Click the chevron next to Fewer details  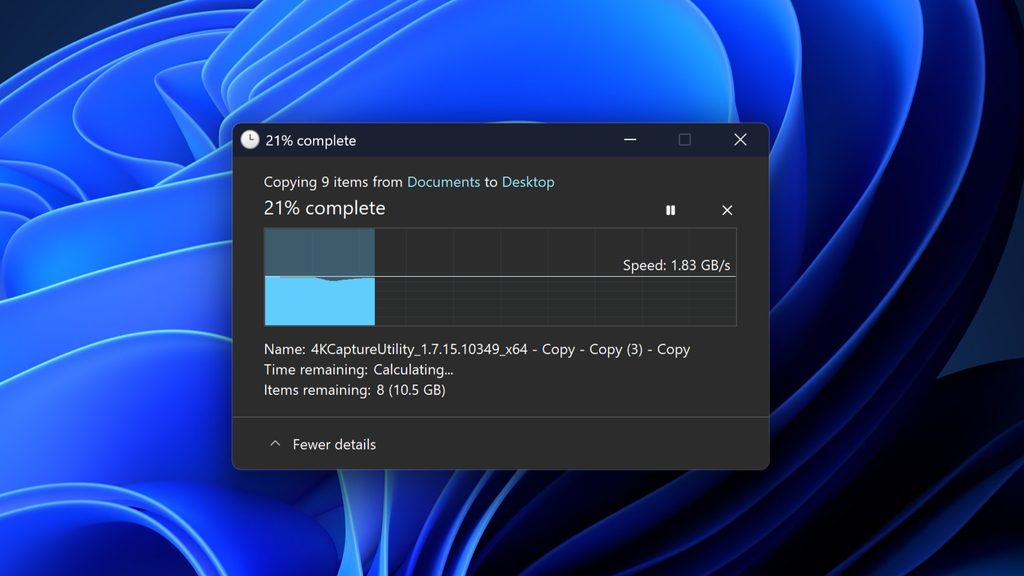274,443
